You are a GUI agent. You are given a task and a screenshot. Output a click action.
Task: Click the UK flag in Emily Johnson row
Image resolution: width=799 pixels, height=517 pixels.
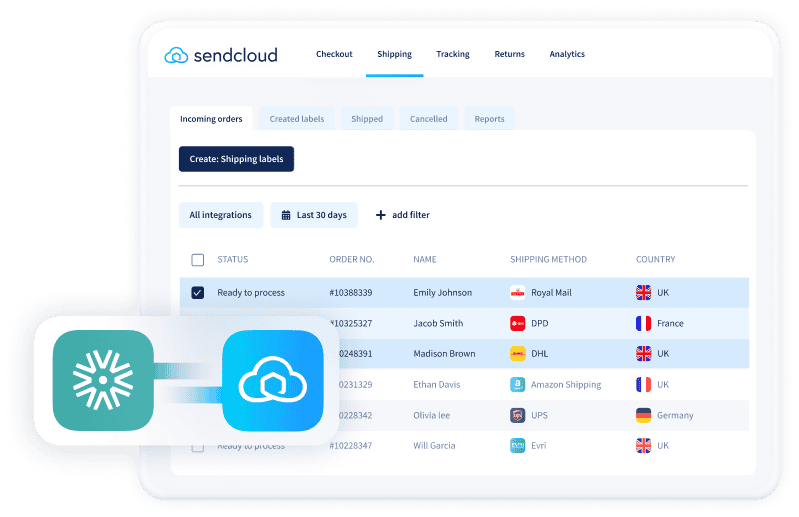tap(644, 292)
